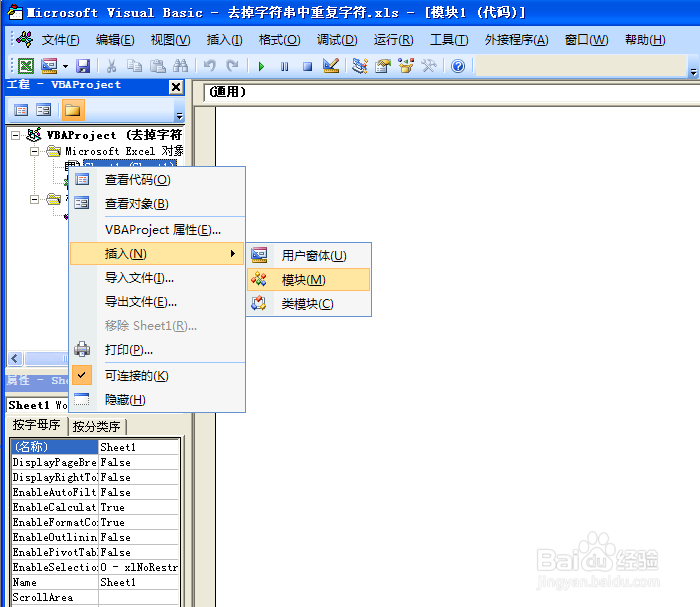The height and width of the screenshot is (607, 700).
Task: Open 调试(D) menu
Action: click(x=337, y=40)
